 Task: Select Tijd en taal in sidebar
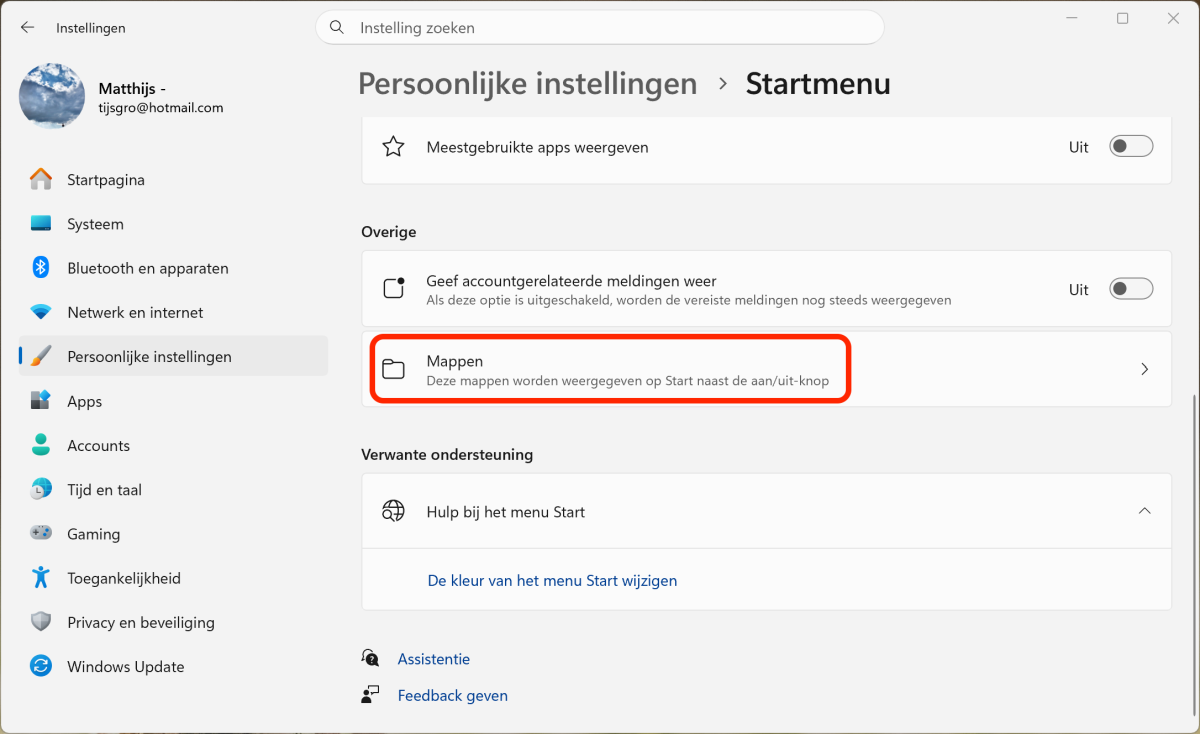(x=104, y=490)
